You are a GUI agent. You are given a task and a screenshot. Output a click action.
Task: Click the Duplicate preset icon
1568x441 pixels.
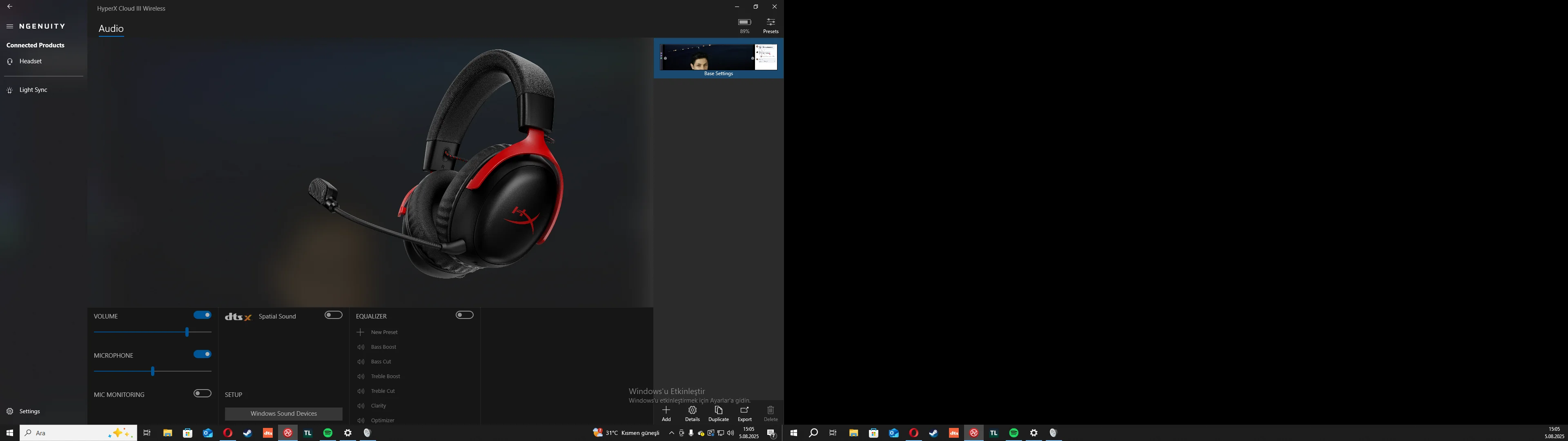718,410
